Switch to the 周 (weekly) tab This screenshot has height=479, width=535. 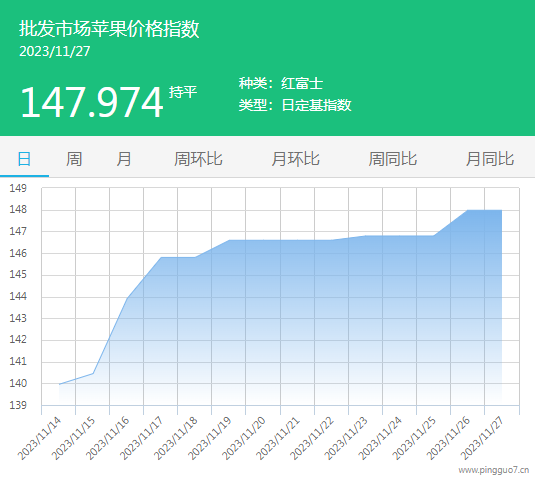[74, 159]
